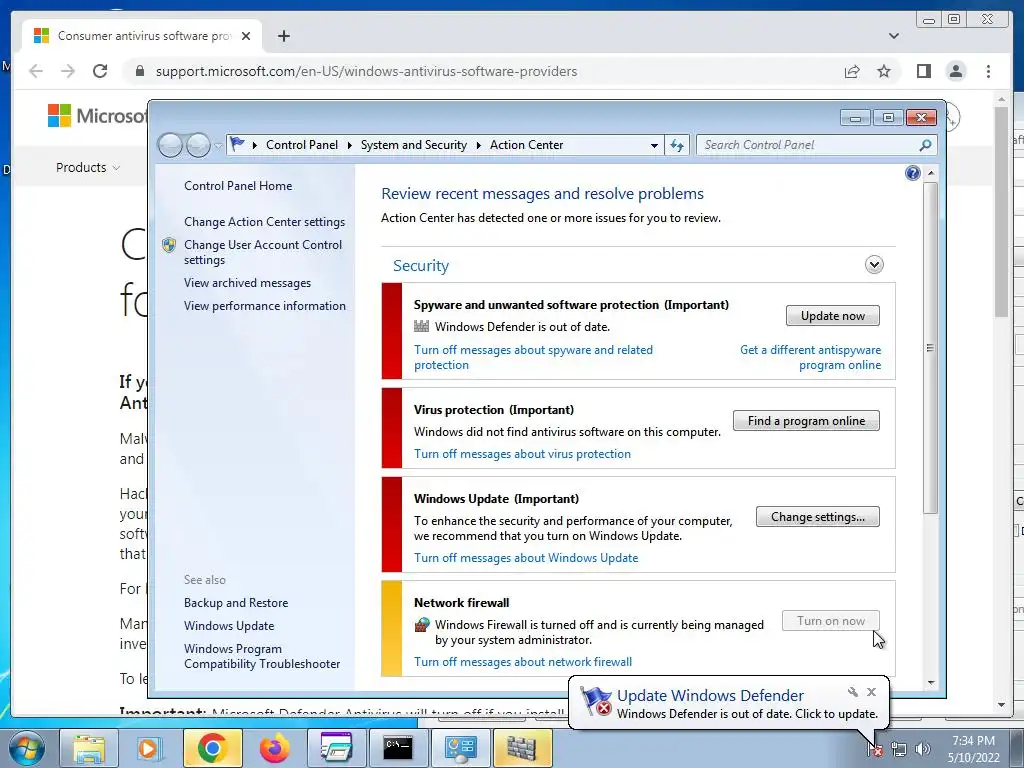Open a new Chrome tab
Screen dimensions: 1024x768
tap(283, 36)
